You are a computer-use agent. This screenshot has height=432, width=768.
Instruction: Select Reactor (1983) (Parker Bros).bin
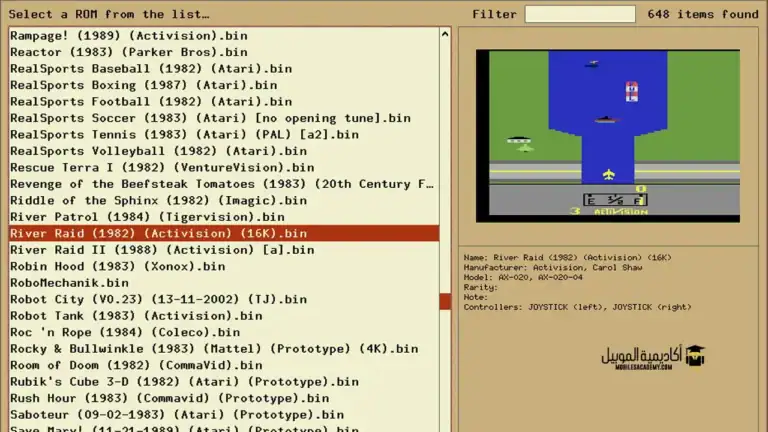click(129, 52)
